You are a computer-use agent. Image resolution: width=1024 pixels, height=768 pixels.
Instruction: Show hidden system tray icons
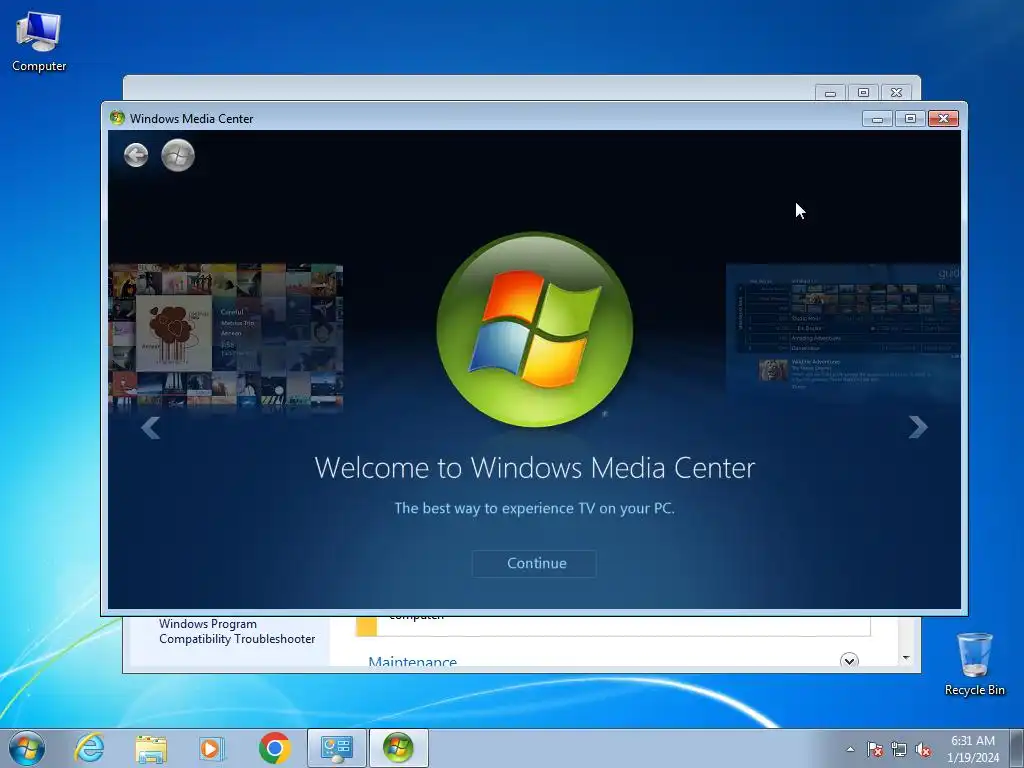point(850,749)
